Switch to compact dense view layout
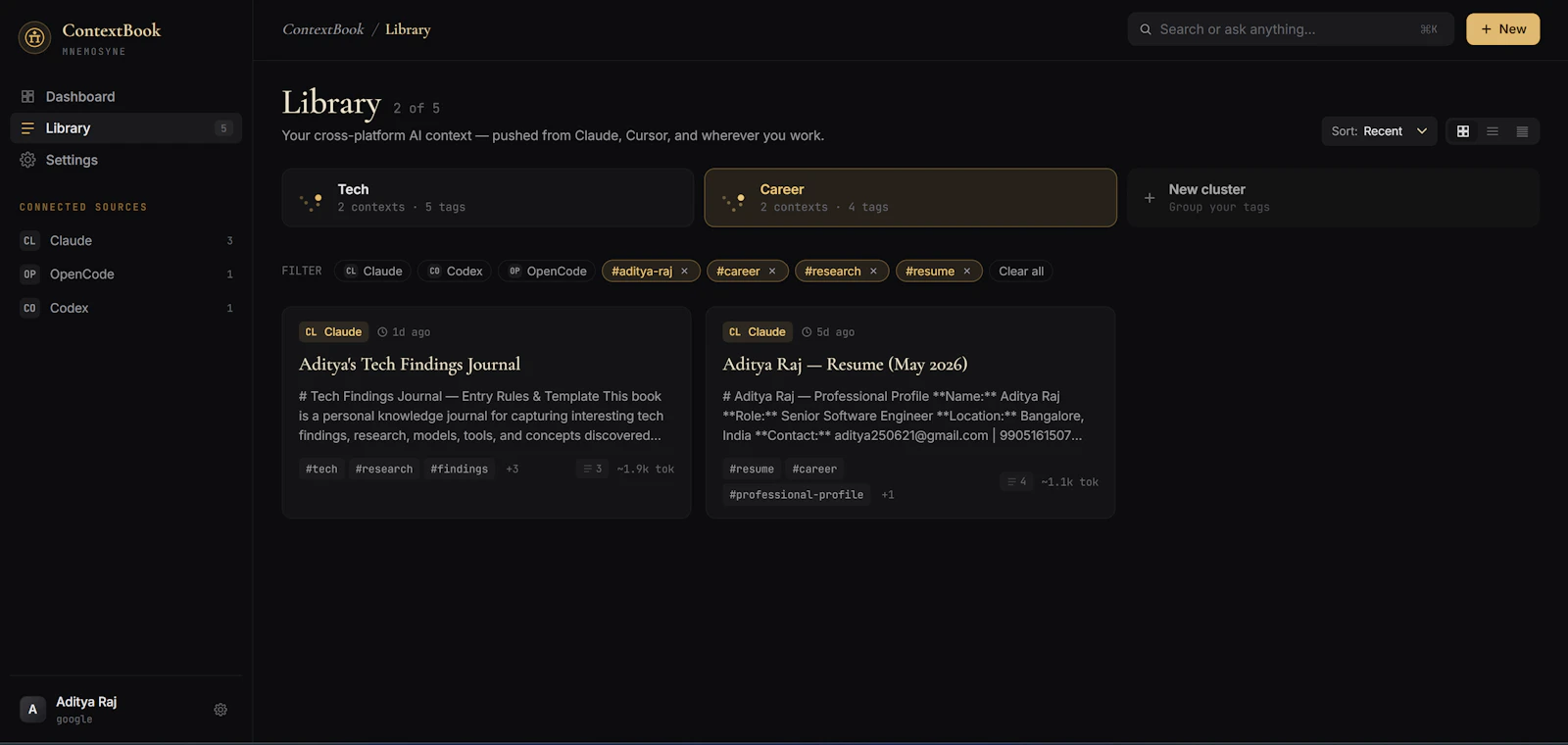This screenshot has height=745, width=1568. point(1522,131)
